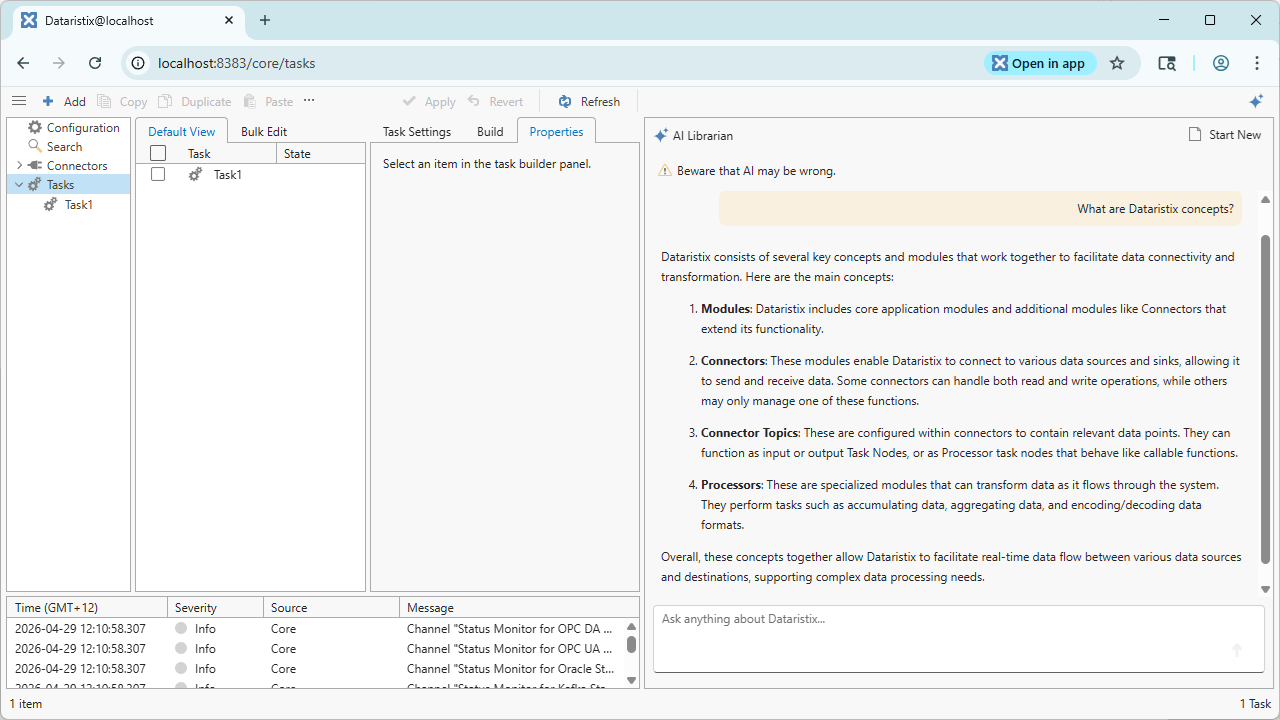Check the select-all tasks header checkbox
1280x720 pixels.
tap(158, 154)
